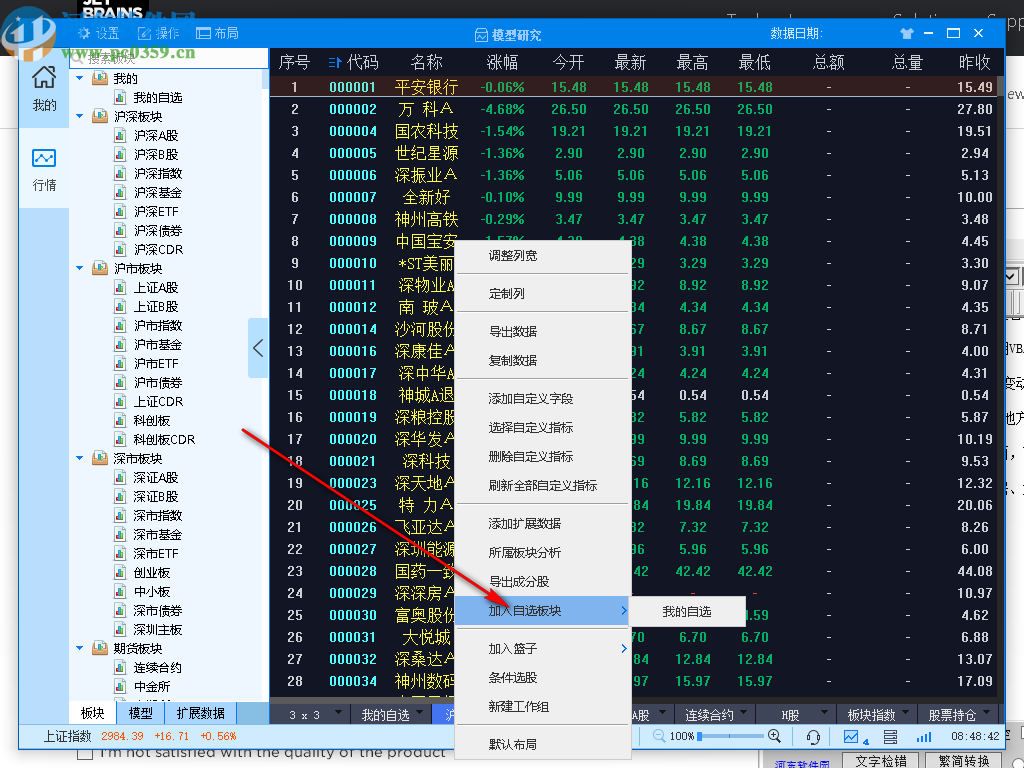
Task: Collapse the 沪市板块 tree branch
Action: (79, 268)
